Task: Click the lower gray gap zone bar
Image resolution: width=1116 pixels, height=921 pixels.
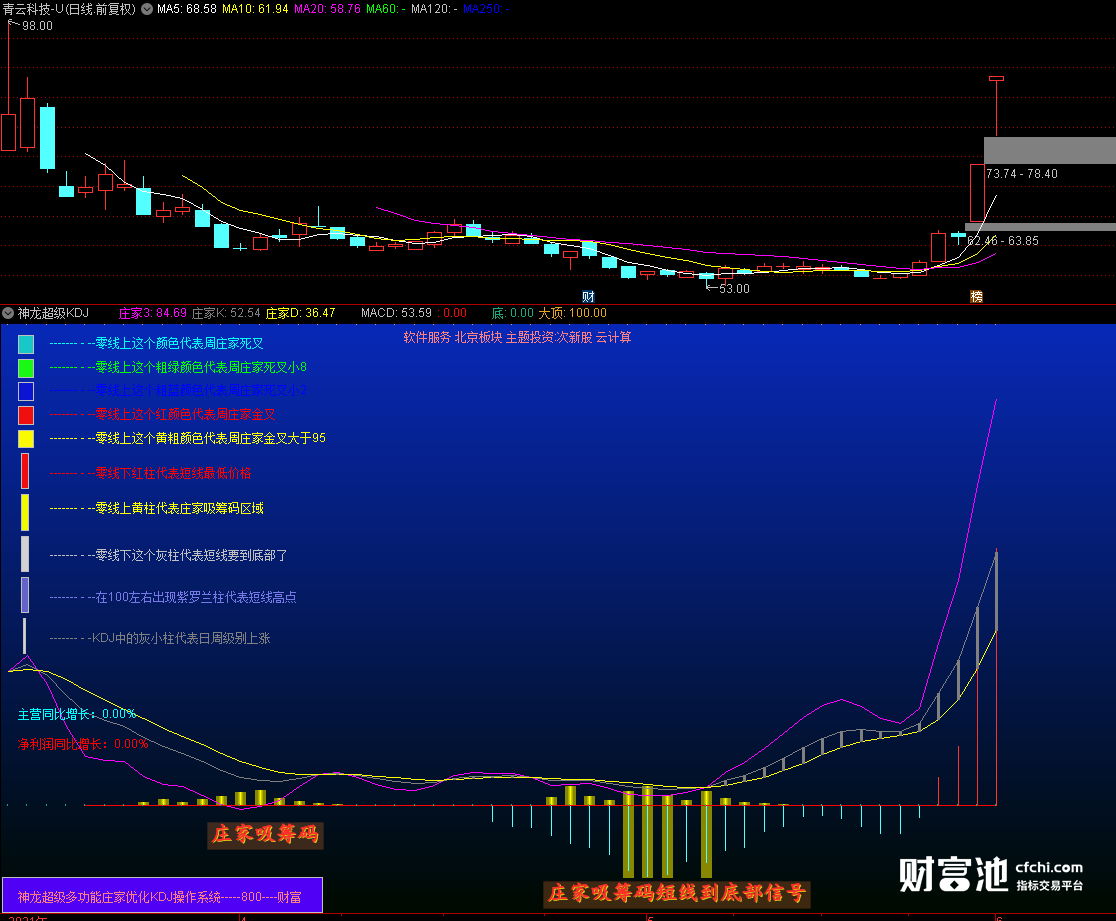Action: pos(1041,227)
